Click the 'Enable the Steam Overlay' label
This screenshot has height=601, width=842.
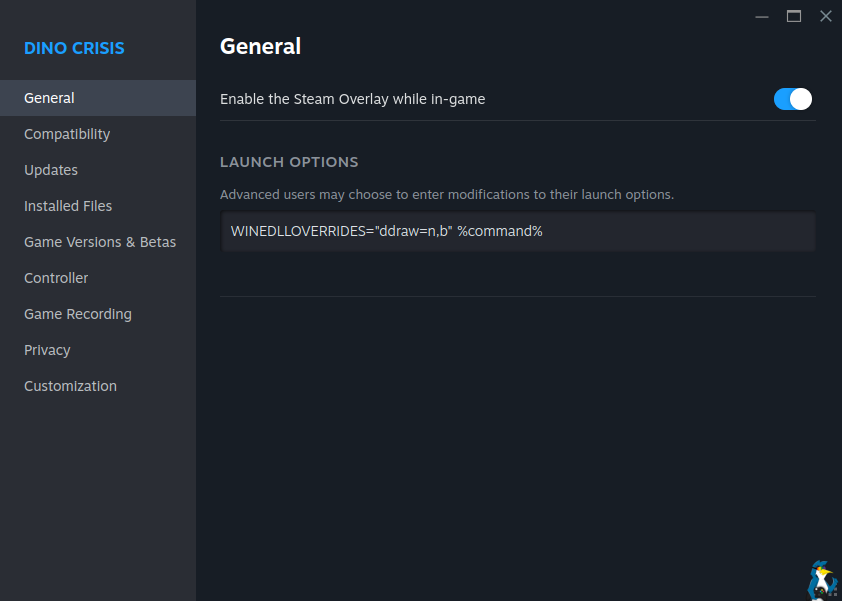click(352, 99)
